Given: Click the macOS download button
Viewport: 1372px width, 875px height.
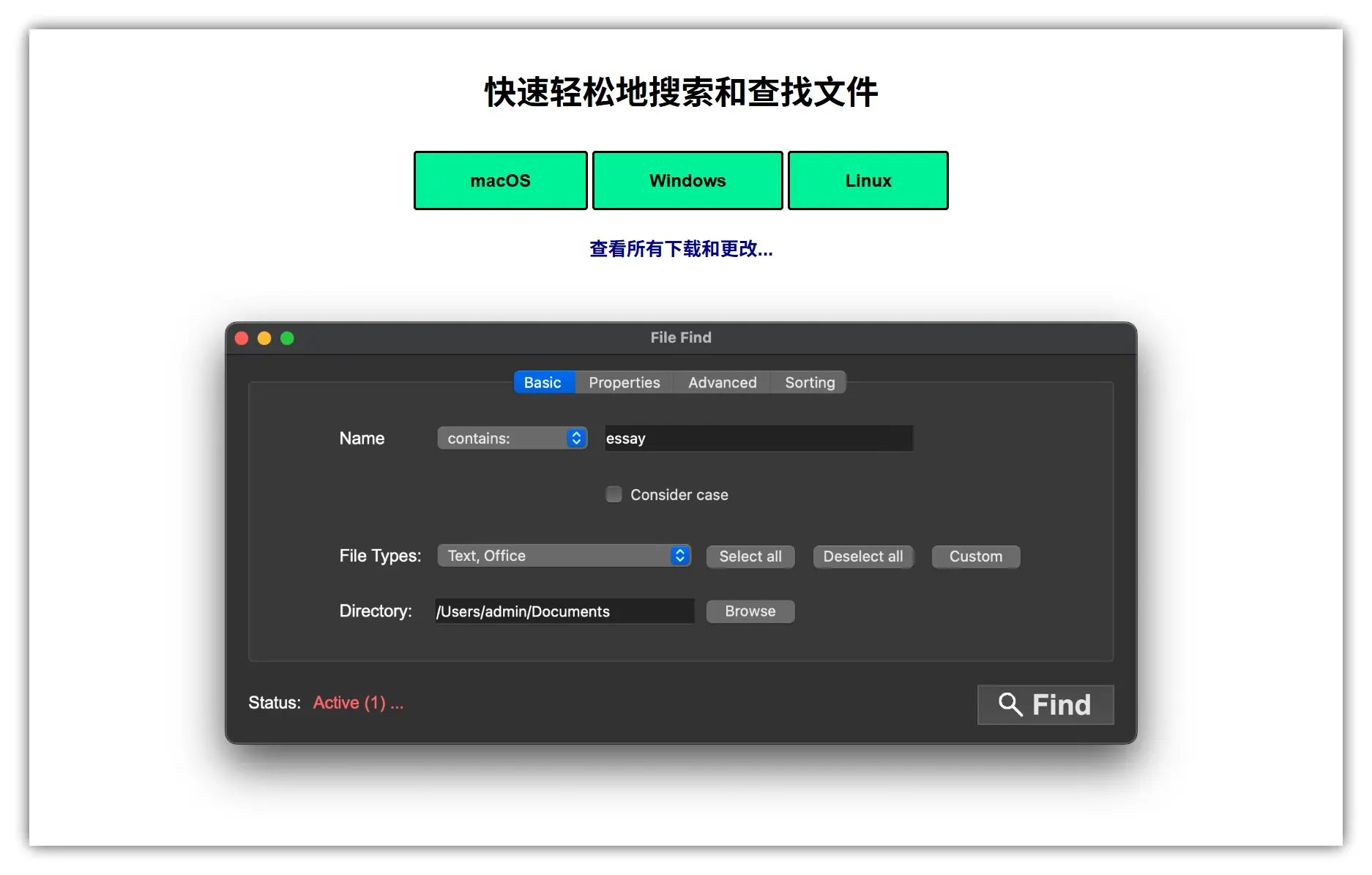Looking at the screenshot, I should 500,181.
